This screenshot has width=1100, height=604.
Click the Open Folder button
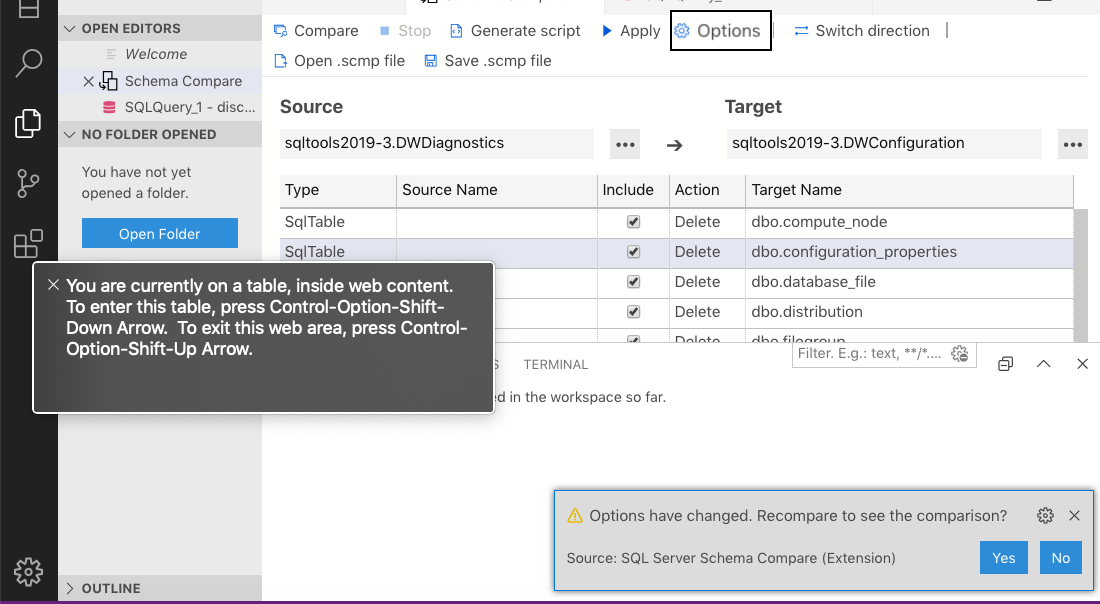click(160, 234)
